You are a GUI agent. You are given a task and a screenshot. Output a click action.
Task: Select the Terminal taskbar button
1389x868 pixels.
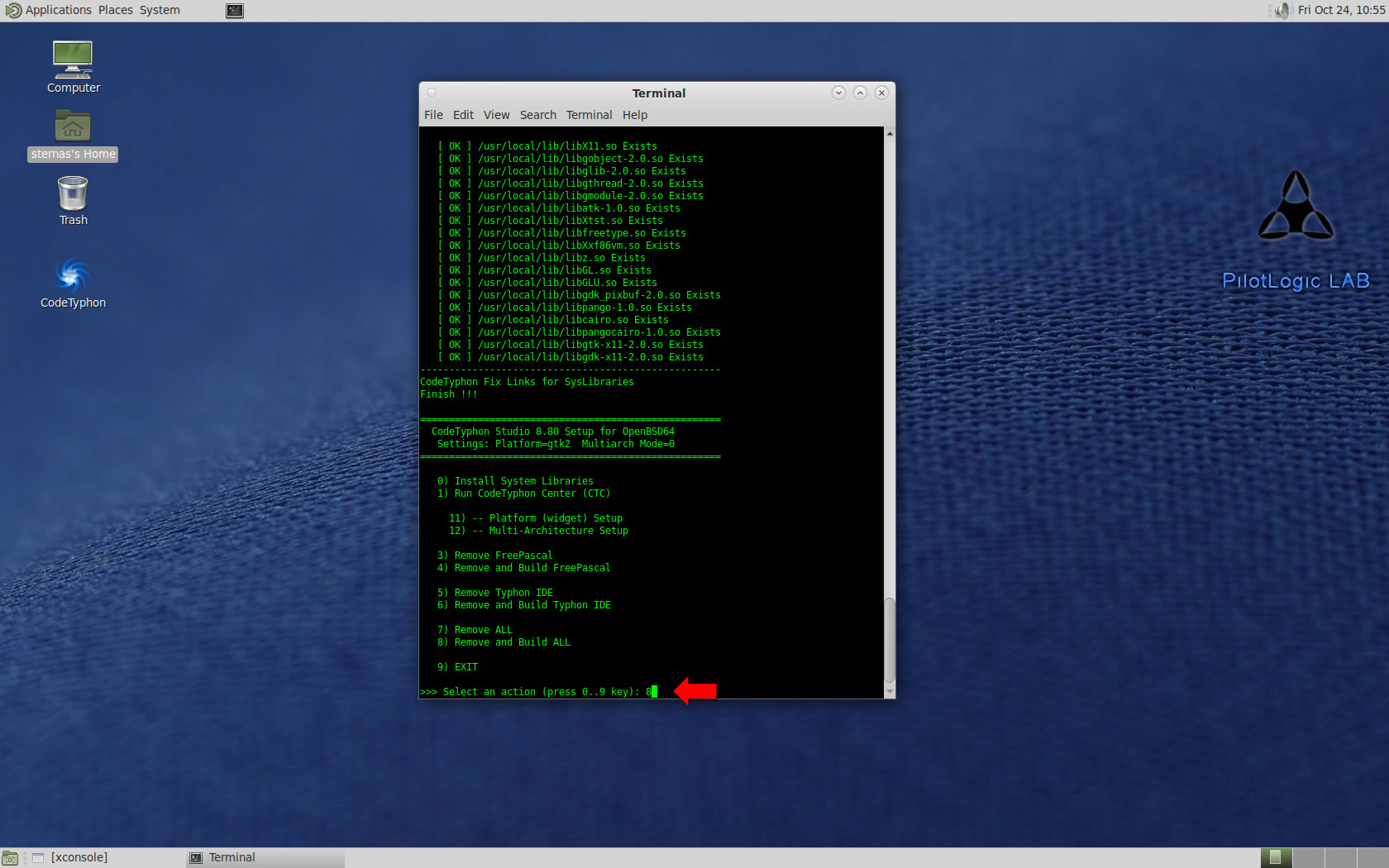[x=231, y=857]
